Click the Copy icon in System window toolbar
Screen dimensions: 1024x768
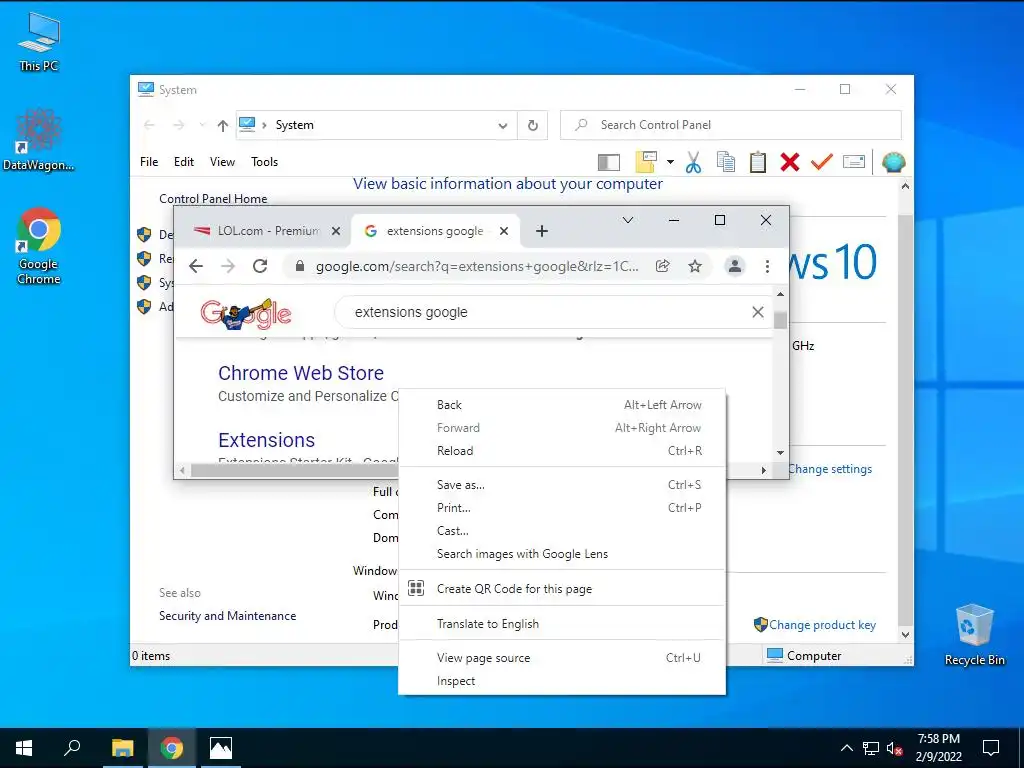pyautogui.click(x=726, y=162)
